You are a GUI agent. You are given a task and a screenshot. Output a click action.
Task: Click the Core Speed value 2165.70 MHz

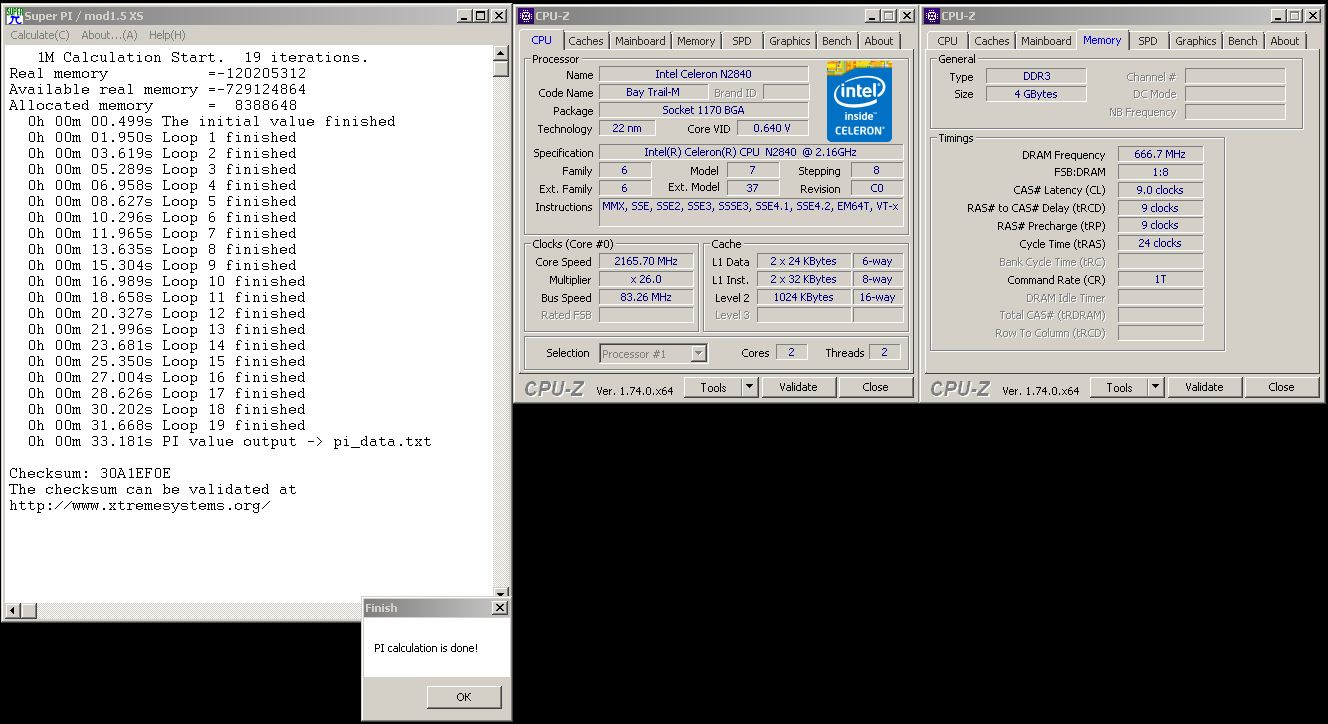pyautogui.click(x=646, y=261)
